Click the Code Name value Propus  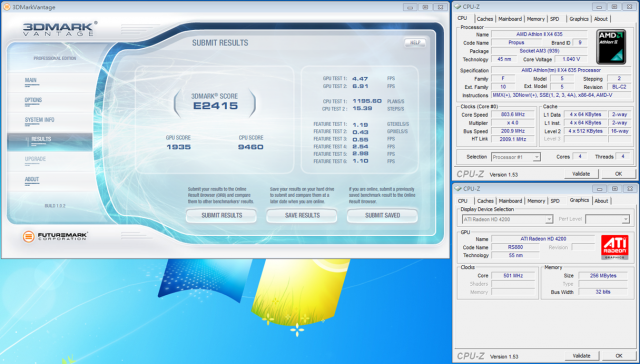(516, 43)
